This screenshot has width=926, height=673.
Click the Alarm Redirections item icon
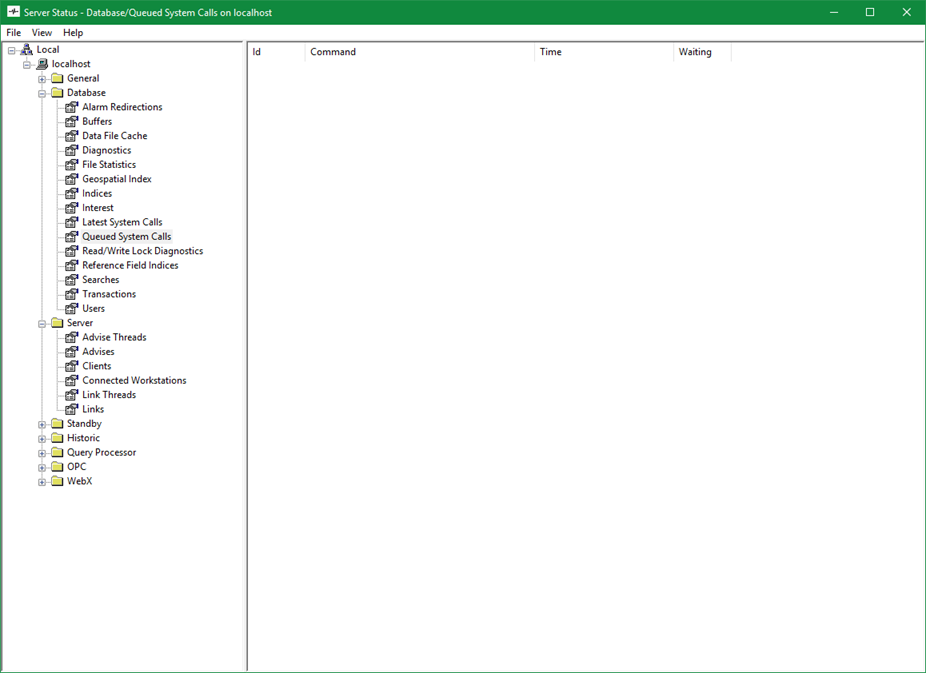tap(72, 107)
